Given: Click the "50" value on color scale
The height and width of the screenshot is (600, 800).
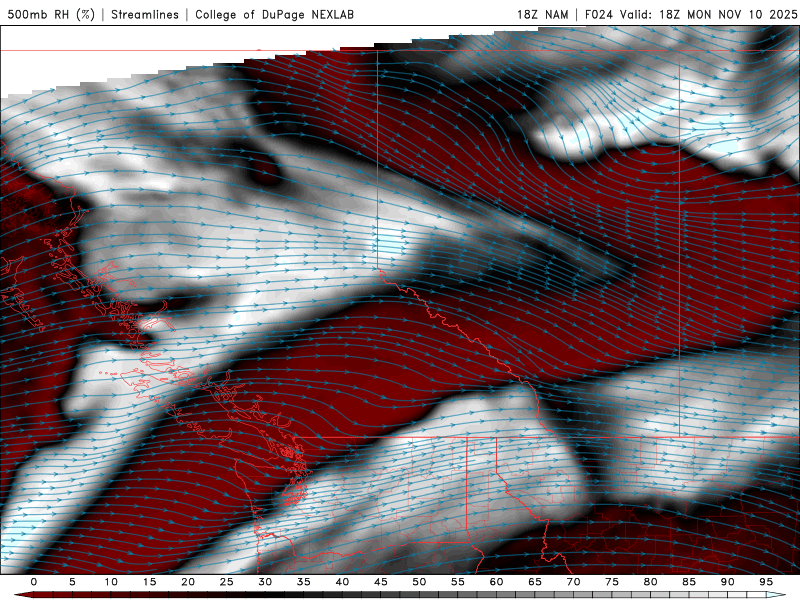Looking at the screenshot, I should click(x=419, y=582).
